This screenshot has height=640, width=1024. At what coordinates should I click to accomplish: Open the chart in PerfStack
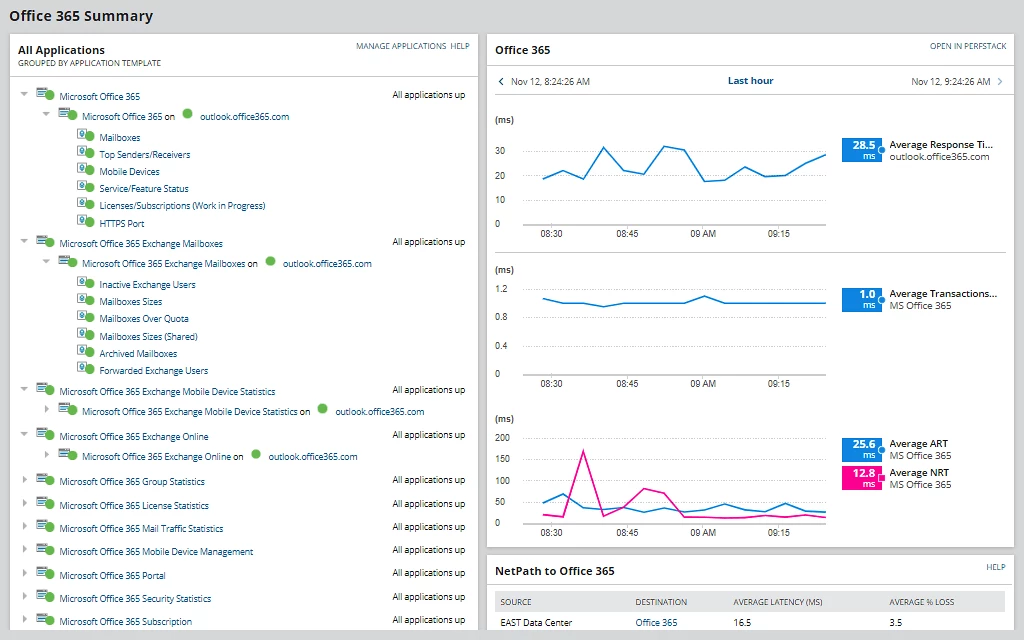pyautogui.click(x=967, y=46)
